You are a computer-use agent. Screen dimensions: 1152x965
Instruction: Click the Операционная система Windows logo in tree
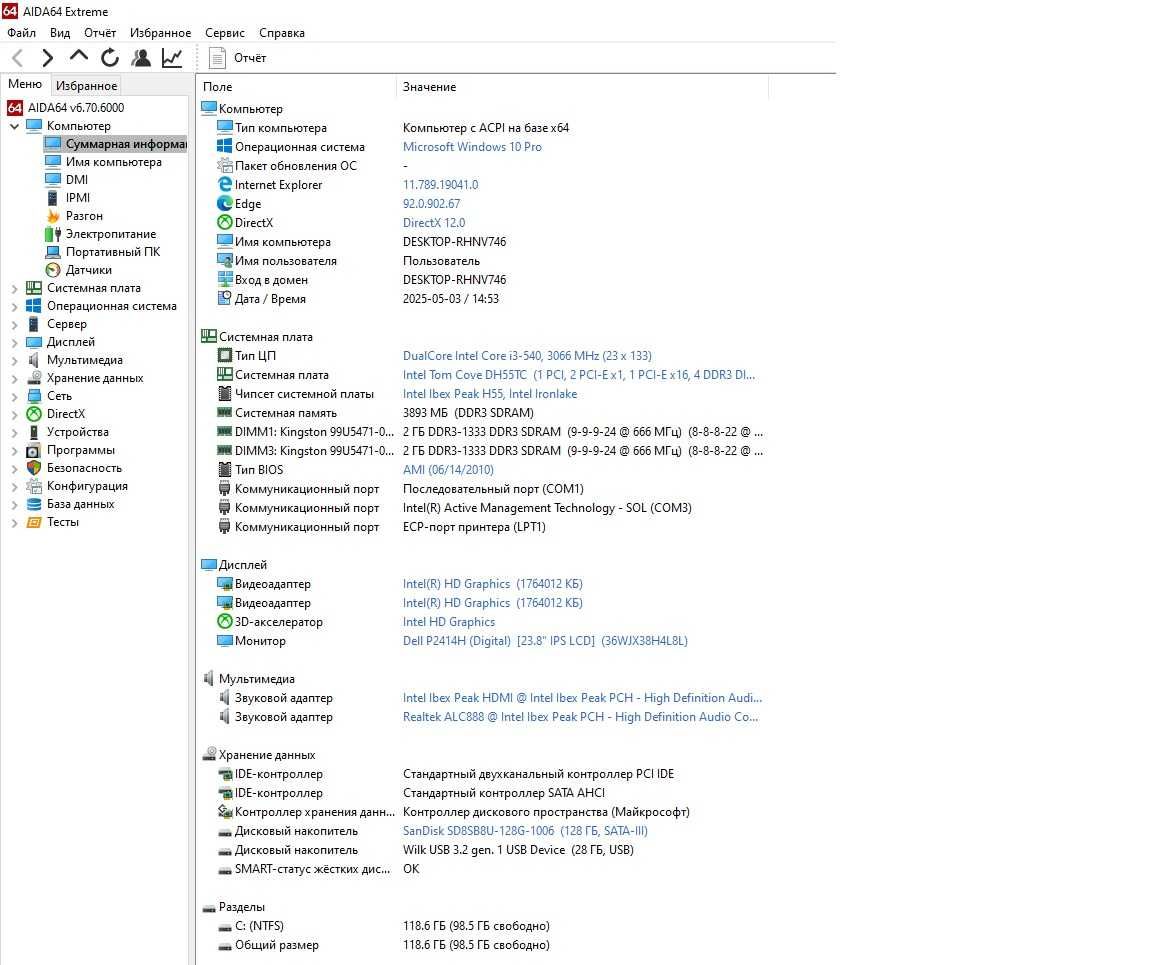(x=34, y=306)
